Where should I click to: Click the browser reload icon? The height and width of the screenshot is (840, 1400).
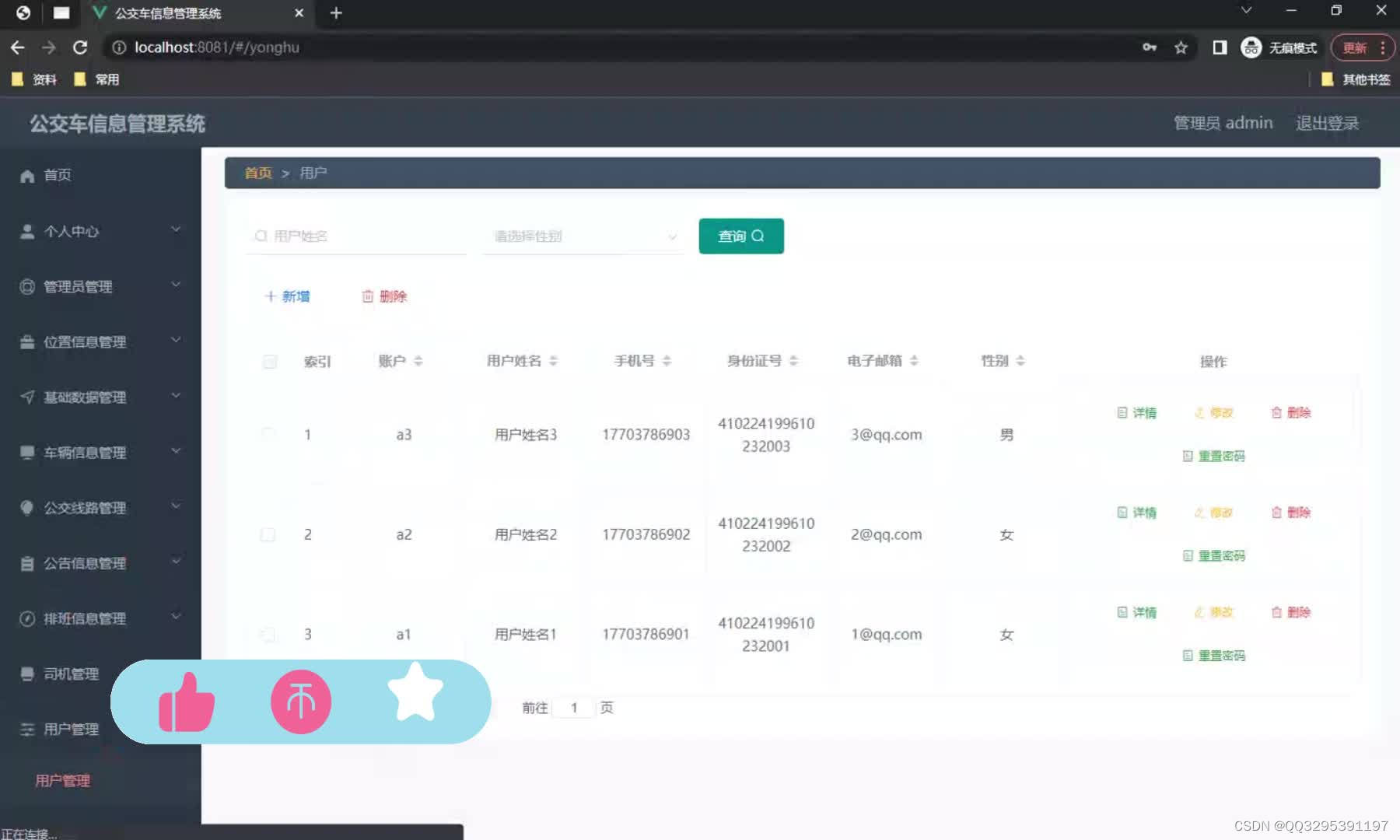coord(80,47)
